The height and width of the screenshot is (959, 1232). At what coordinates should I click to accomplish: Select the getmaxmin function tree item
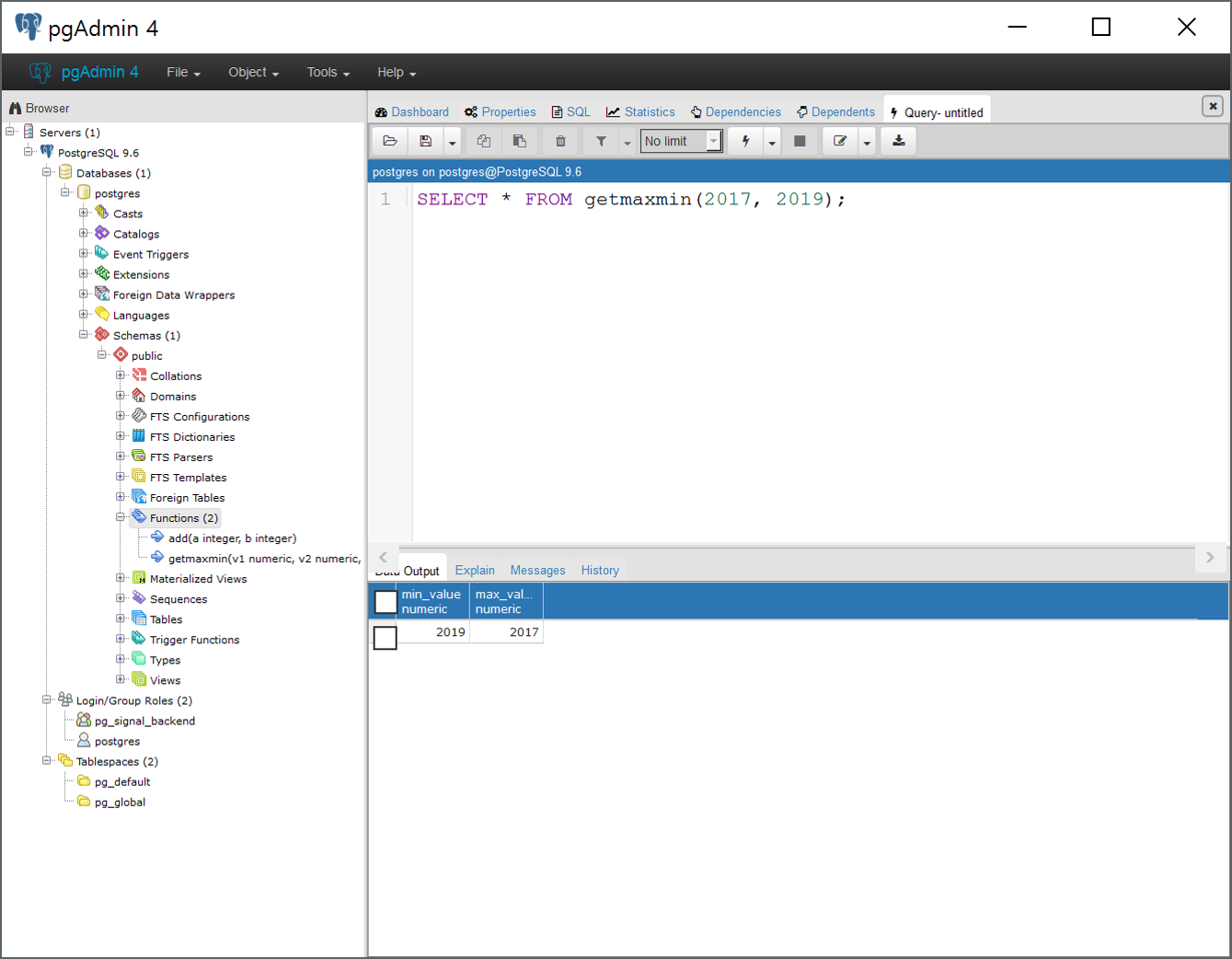click(x=256, y=559)
